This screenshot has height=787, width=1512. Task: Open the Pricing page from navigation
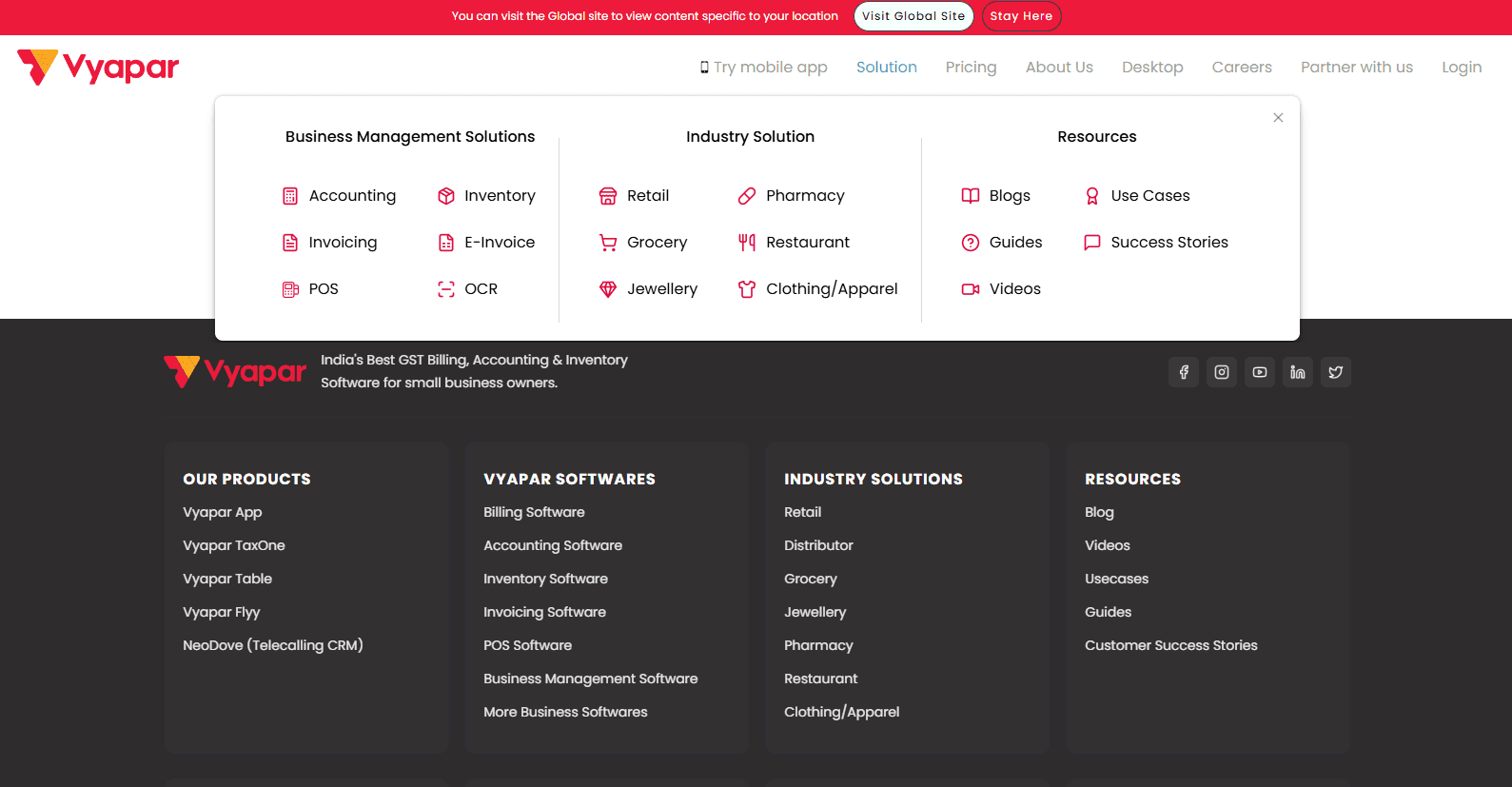pyautogui.click(x=972, y=68)
